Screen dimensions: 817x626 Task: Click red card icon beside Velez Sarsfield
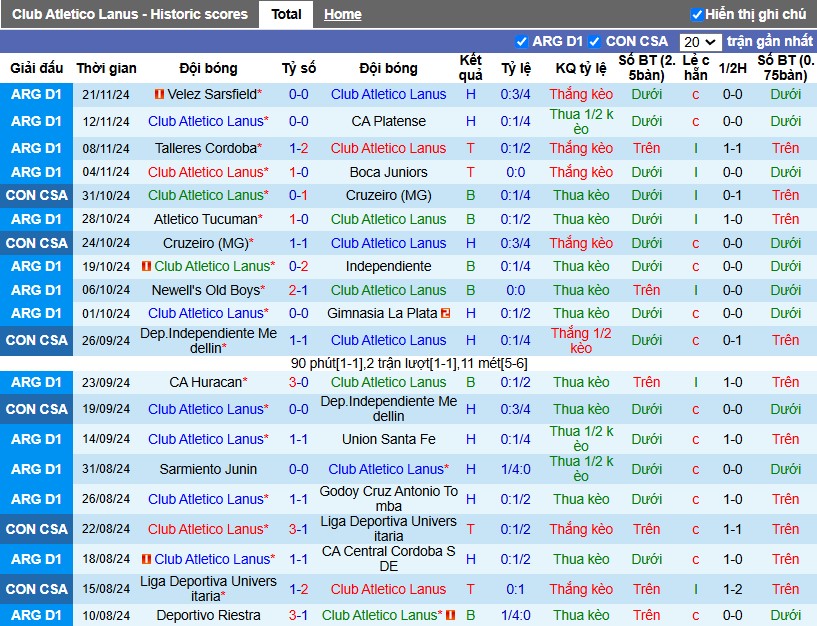tap(159, 94)
